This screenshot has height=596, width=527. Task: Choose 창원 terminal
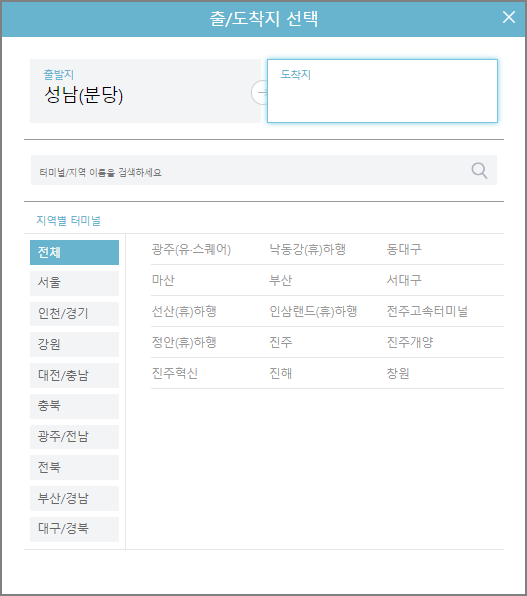[x=398, y=373]
